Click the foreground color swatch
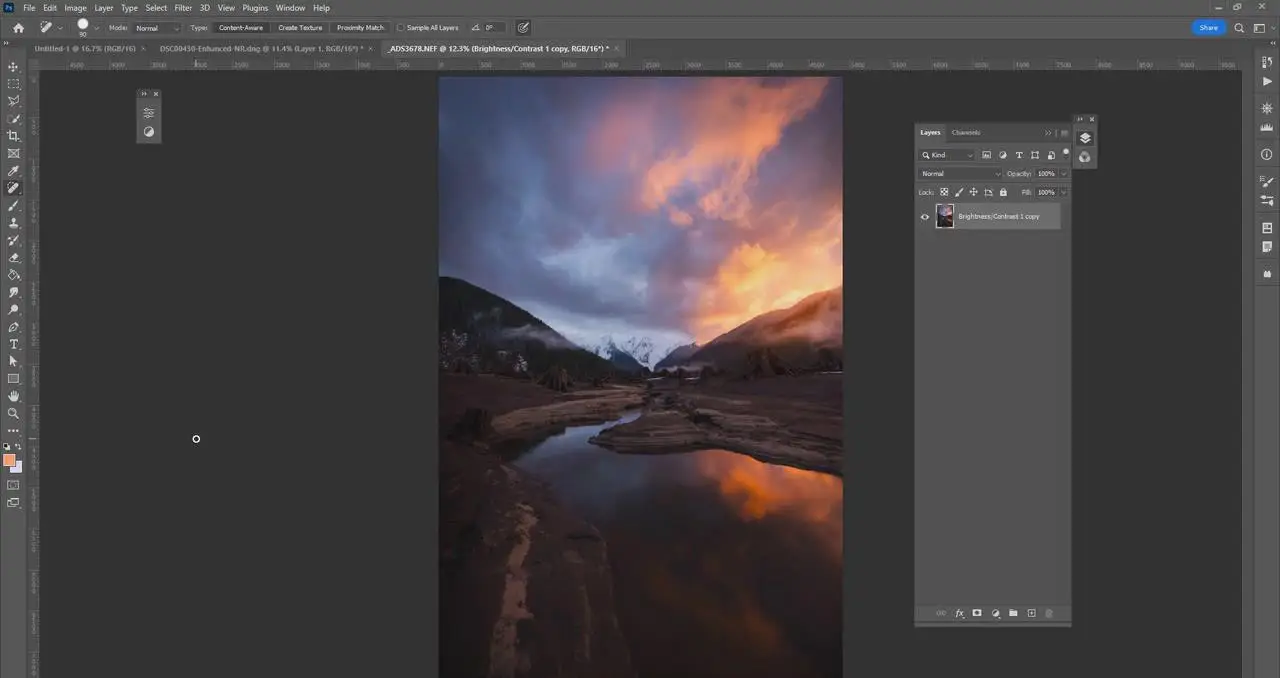1280x678 pixels. (x=9, y=460)
